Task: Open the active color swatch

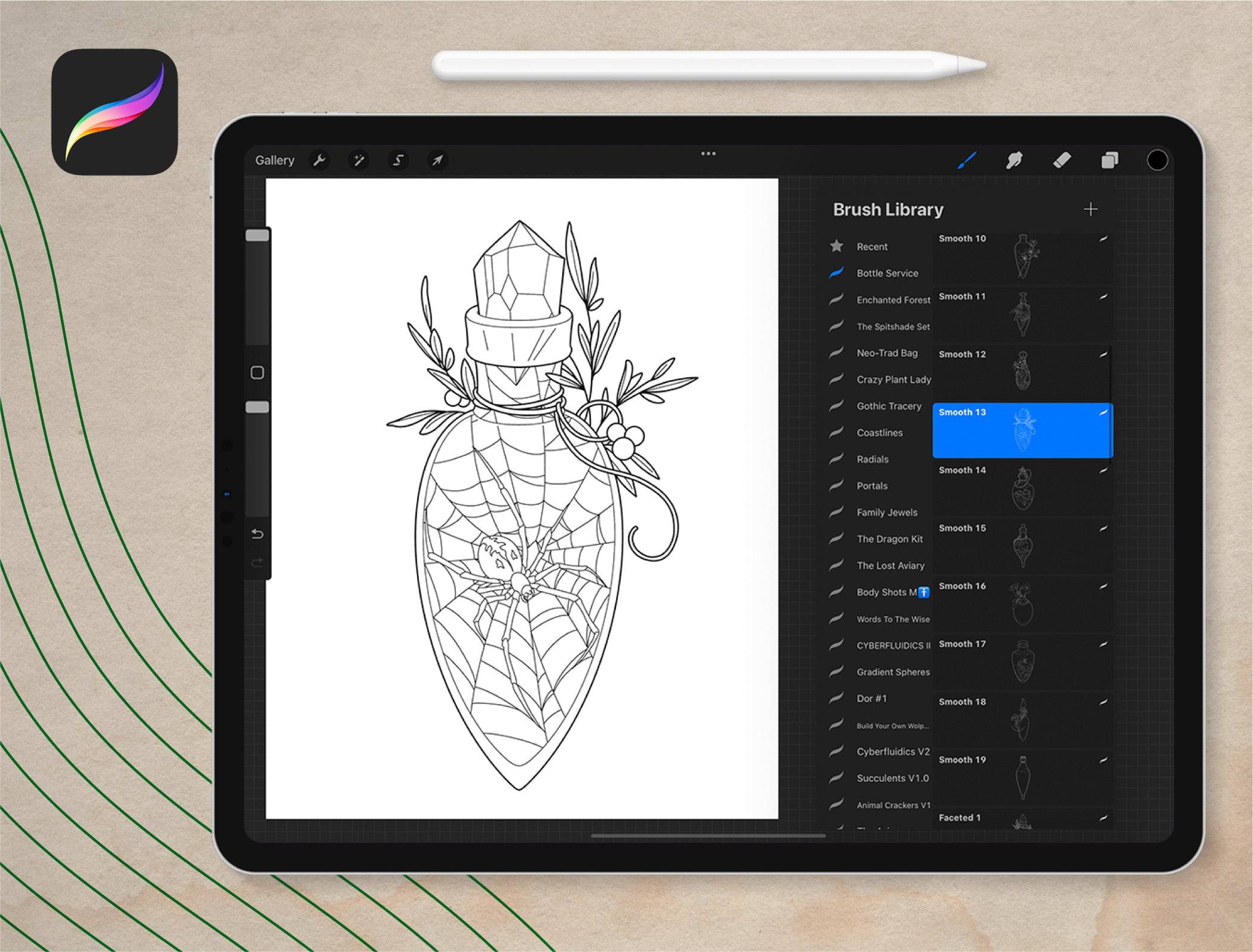Action: [1156, 160]
